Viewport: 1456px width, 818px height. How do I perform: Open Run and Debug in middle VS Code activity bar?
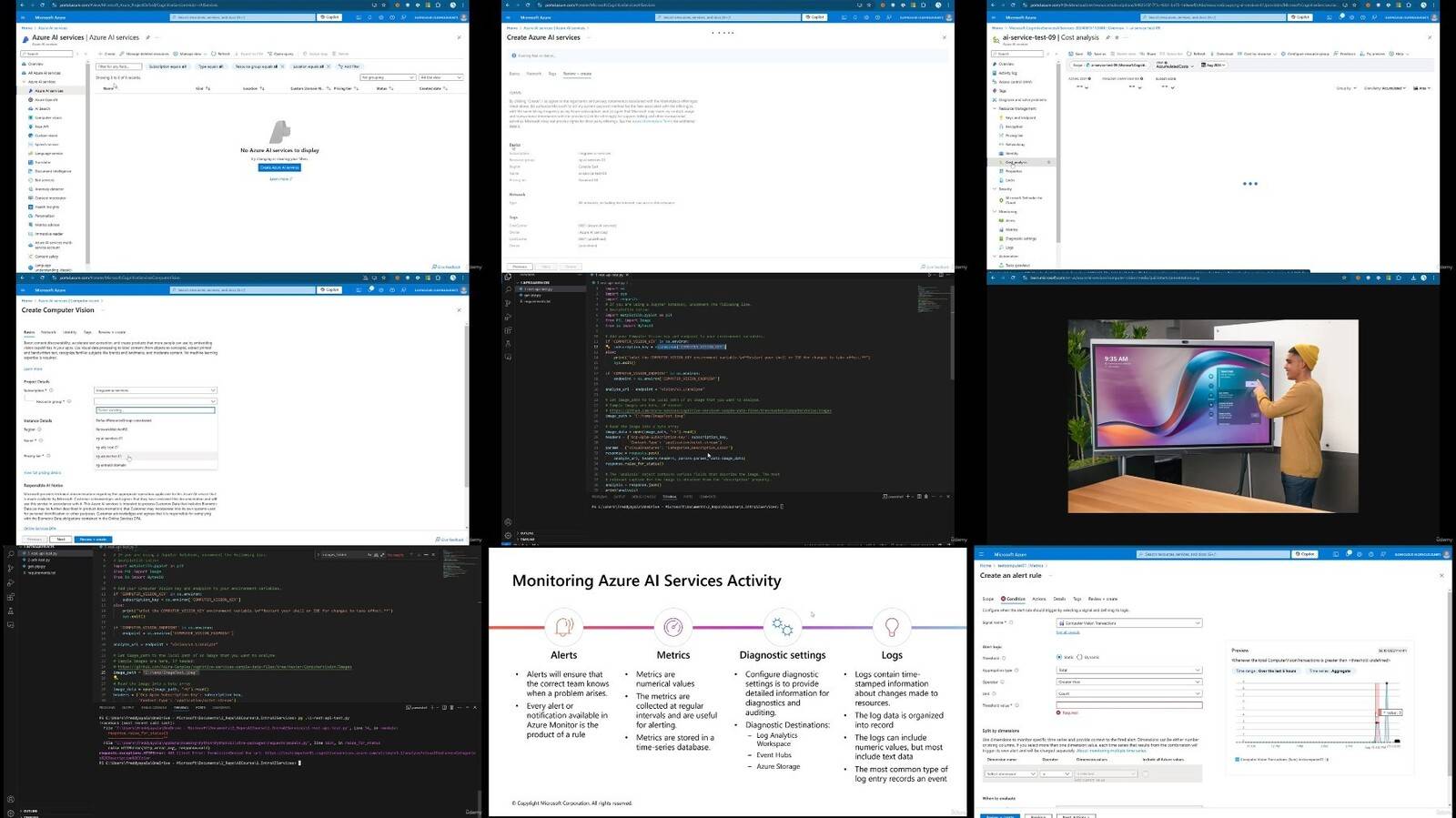pos(508,318)
